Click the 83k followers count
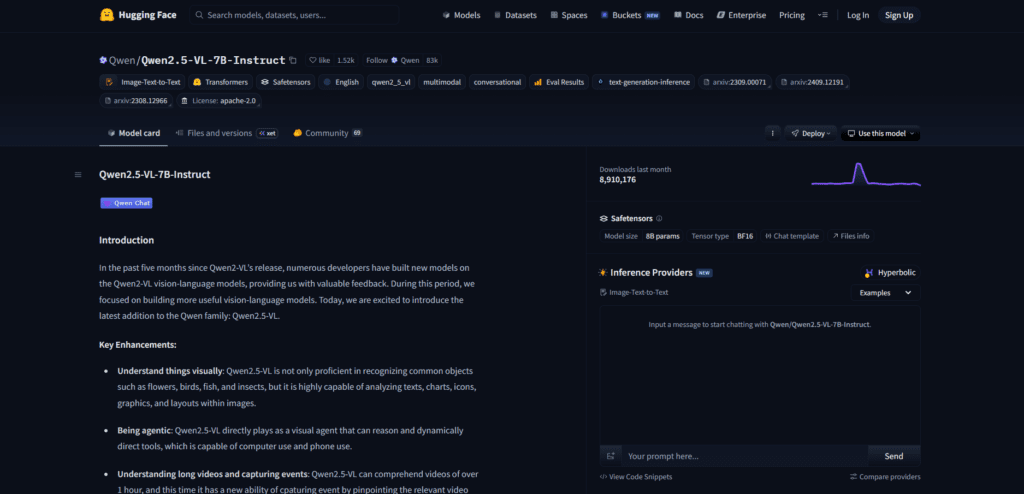 pos(432,60)
